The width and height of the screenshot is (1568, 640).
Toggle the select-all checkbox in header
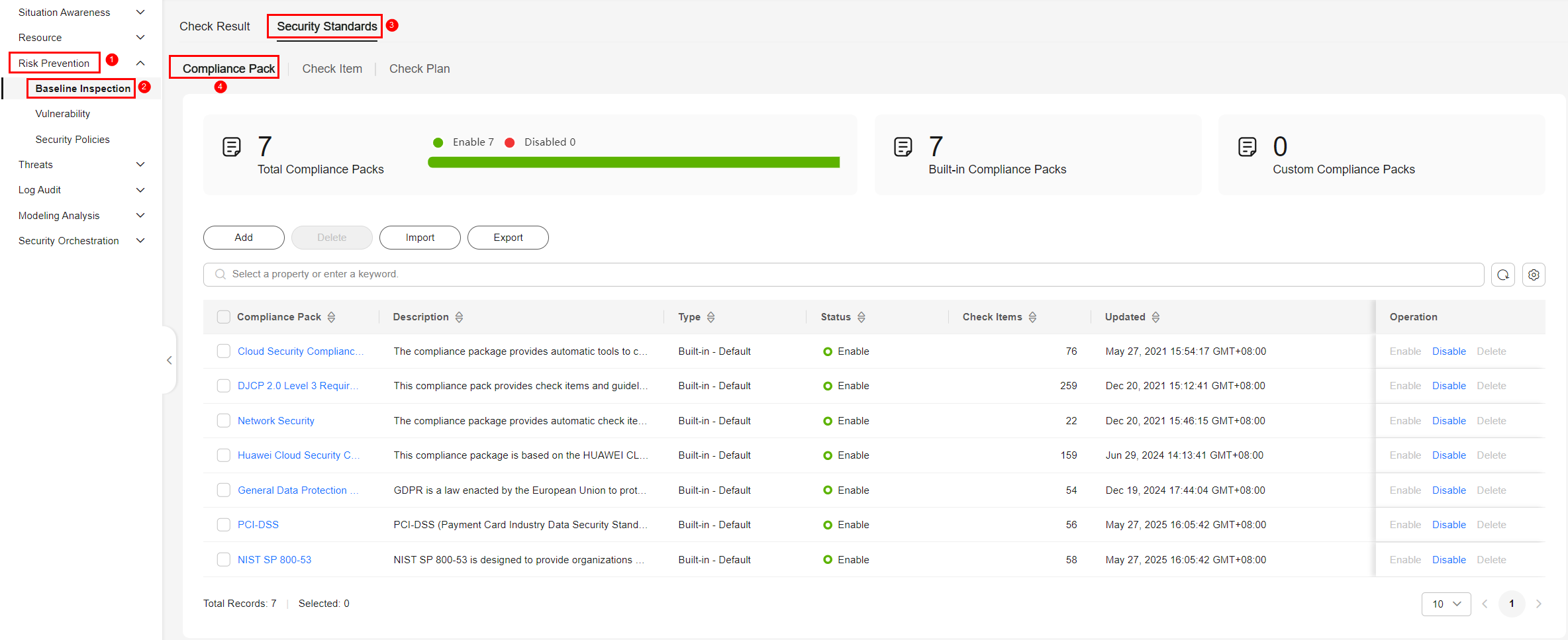click(x=224, y=317)
